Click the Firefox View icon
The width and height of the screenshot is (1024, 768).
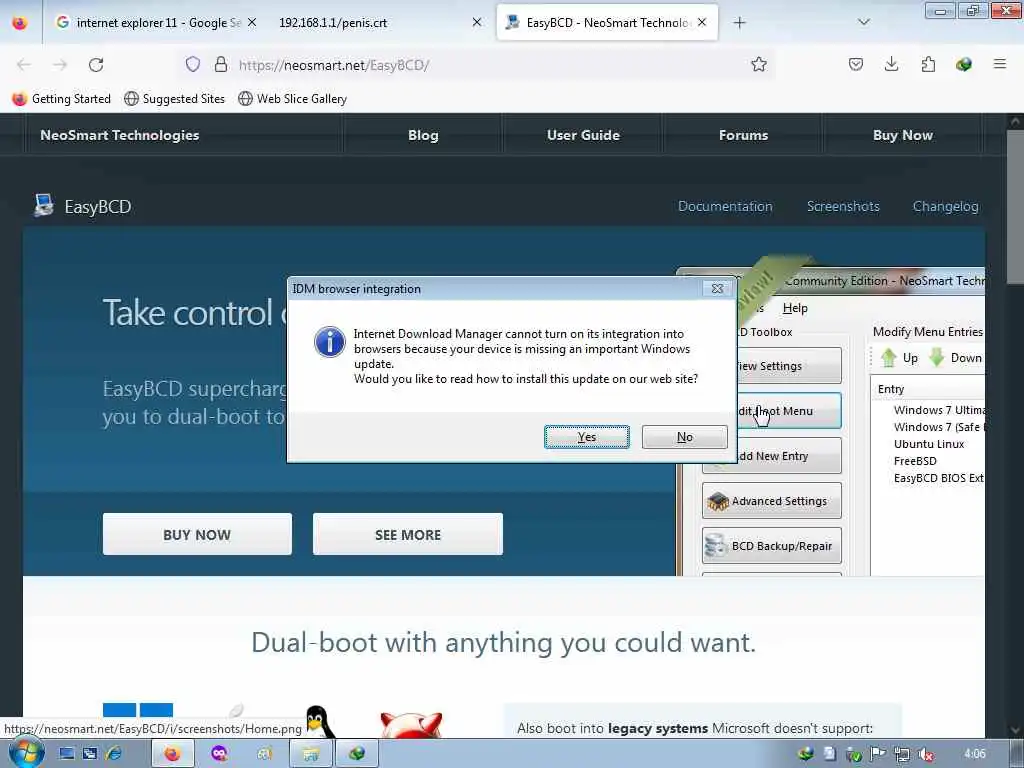[x=20, y=23]
